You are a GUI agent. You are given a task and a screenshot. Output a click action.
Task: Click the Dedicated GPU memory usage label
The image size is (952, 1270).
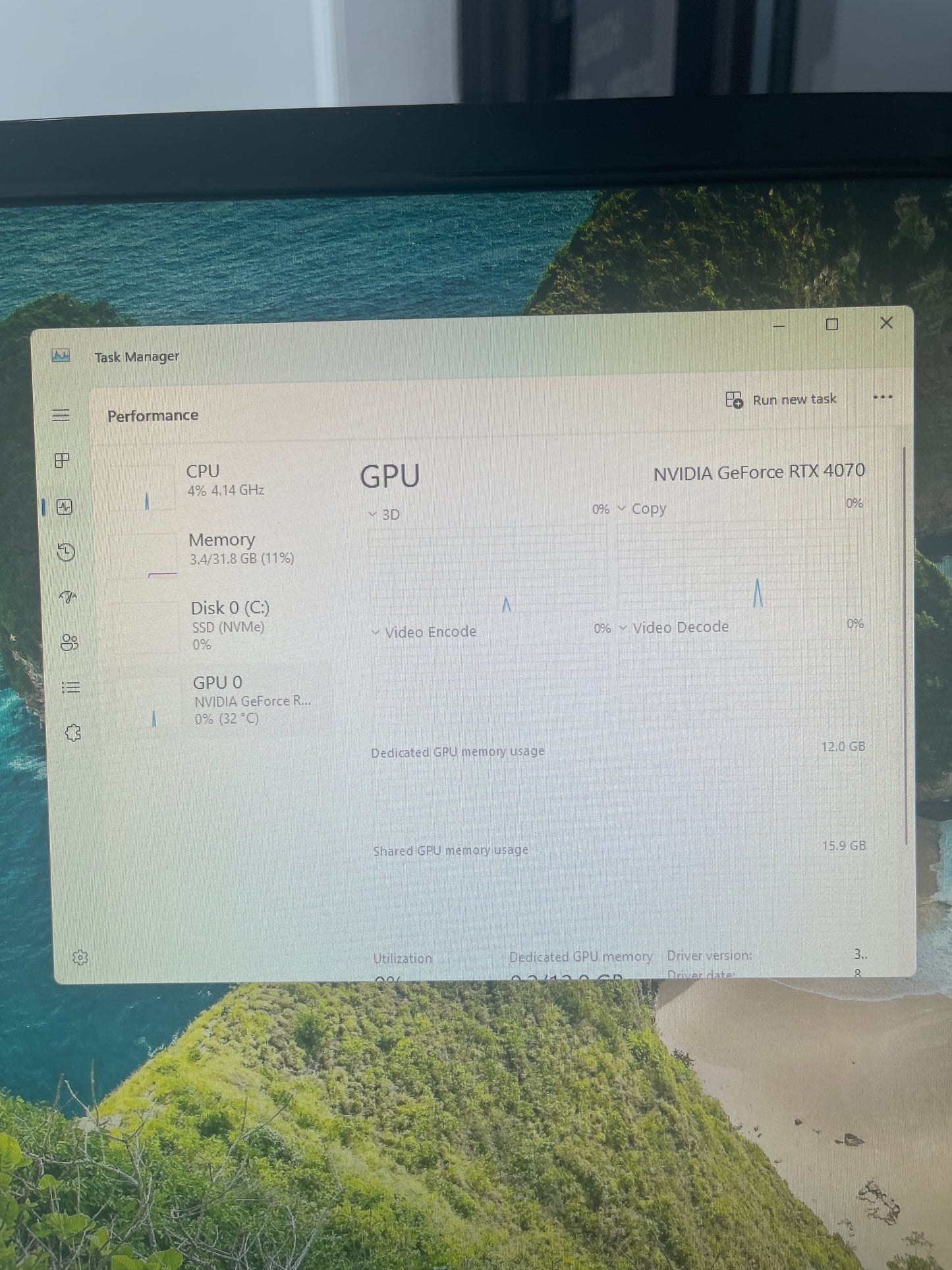(x=458, y=751)
